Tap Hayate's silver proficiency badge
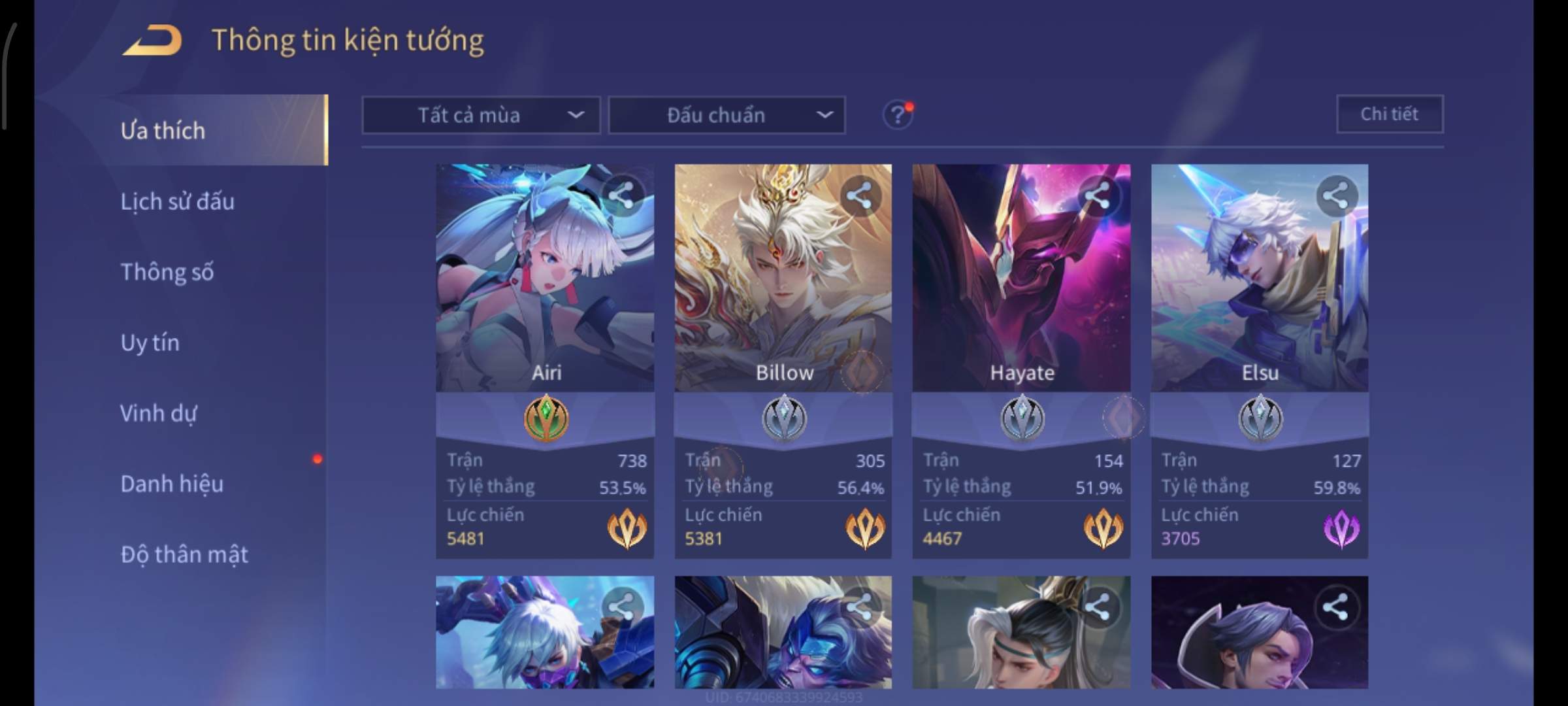The image size is (1568, 706). (x=1022, y=418)
